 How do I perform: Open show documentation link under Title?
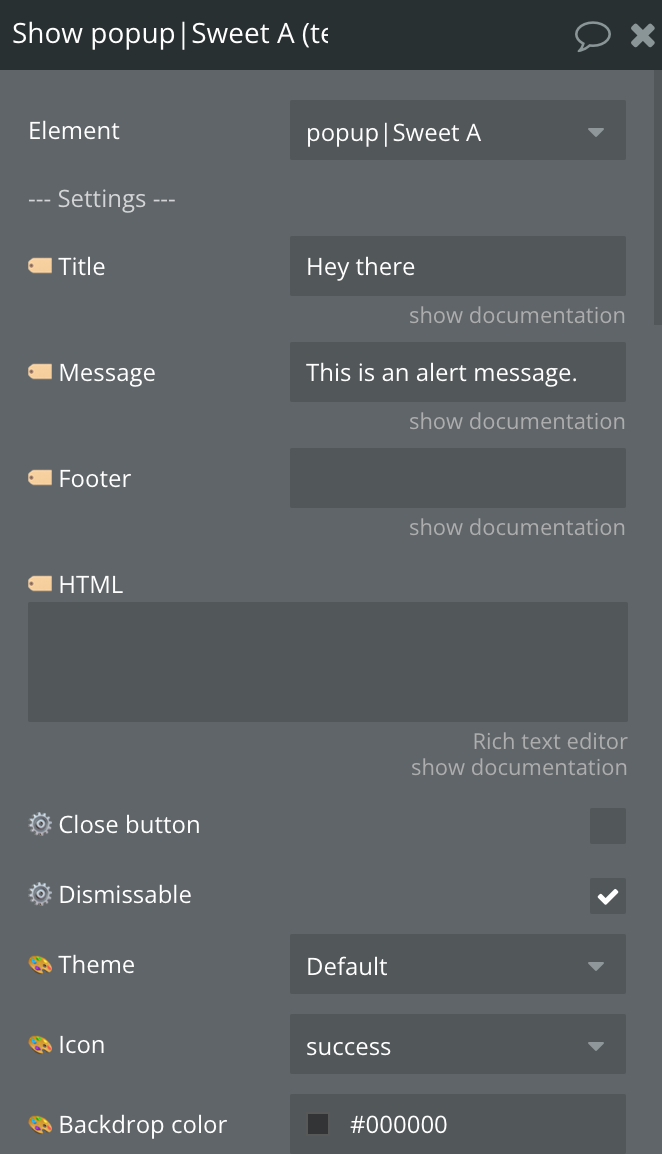tap(517, 315)
